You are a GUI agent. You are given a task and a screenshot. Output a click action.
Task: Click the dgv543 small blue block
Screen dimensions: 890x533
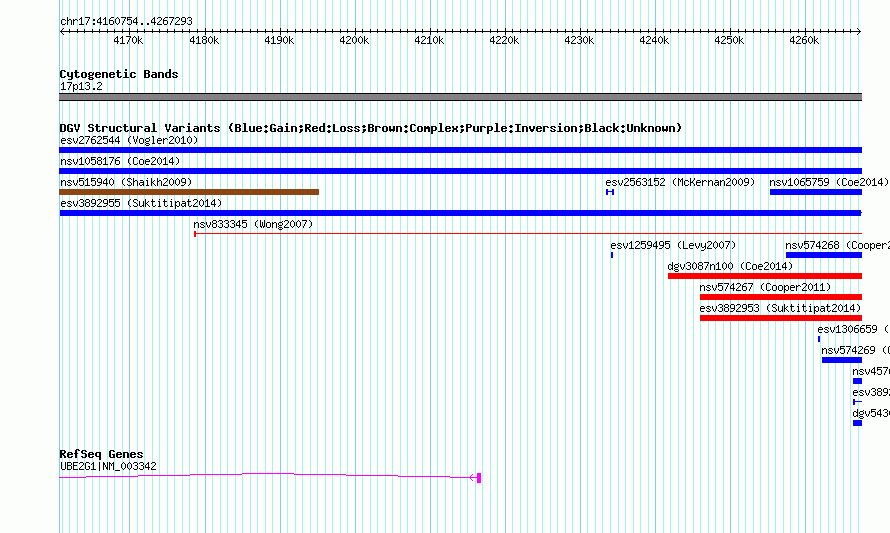point(857,423)
